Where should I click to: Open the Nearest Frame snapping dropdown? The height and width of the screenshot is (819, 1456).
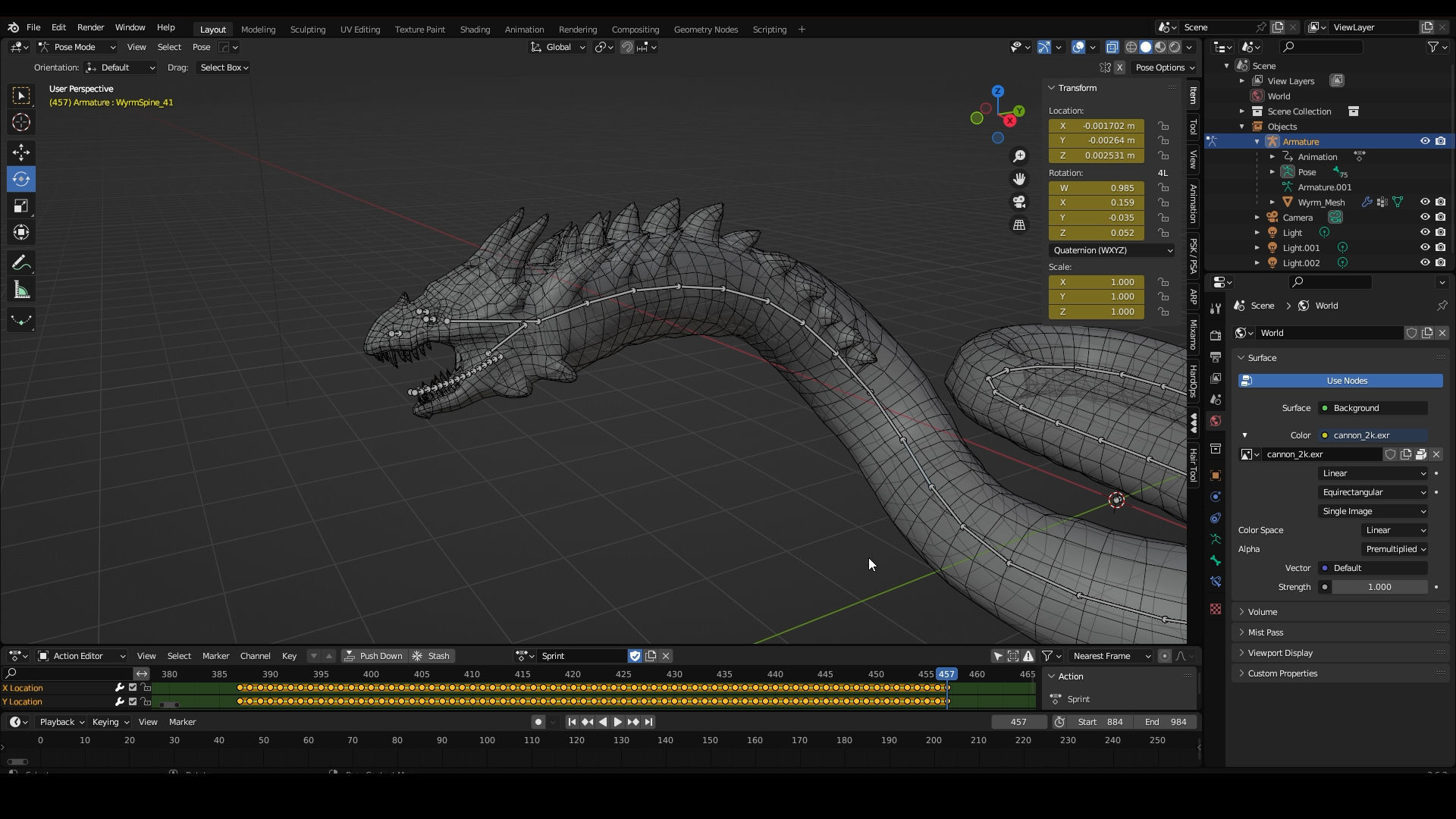coord(1110,656)
